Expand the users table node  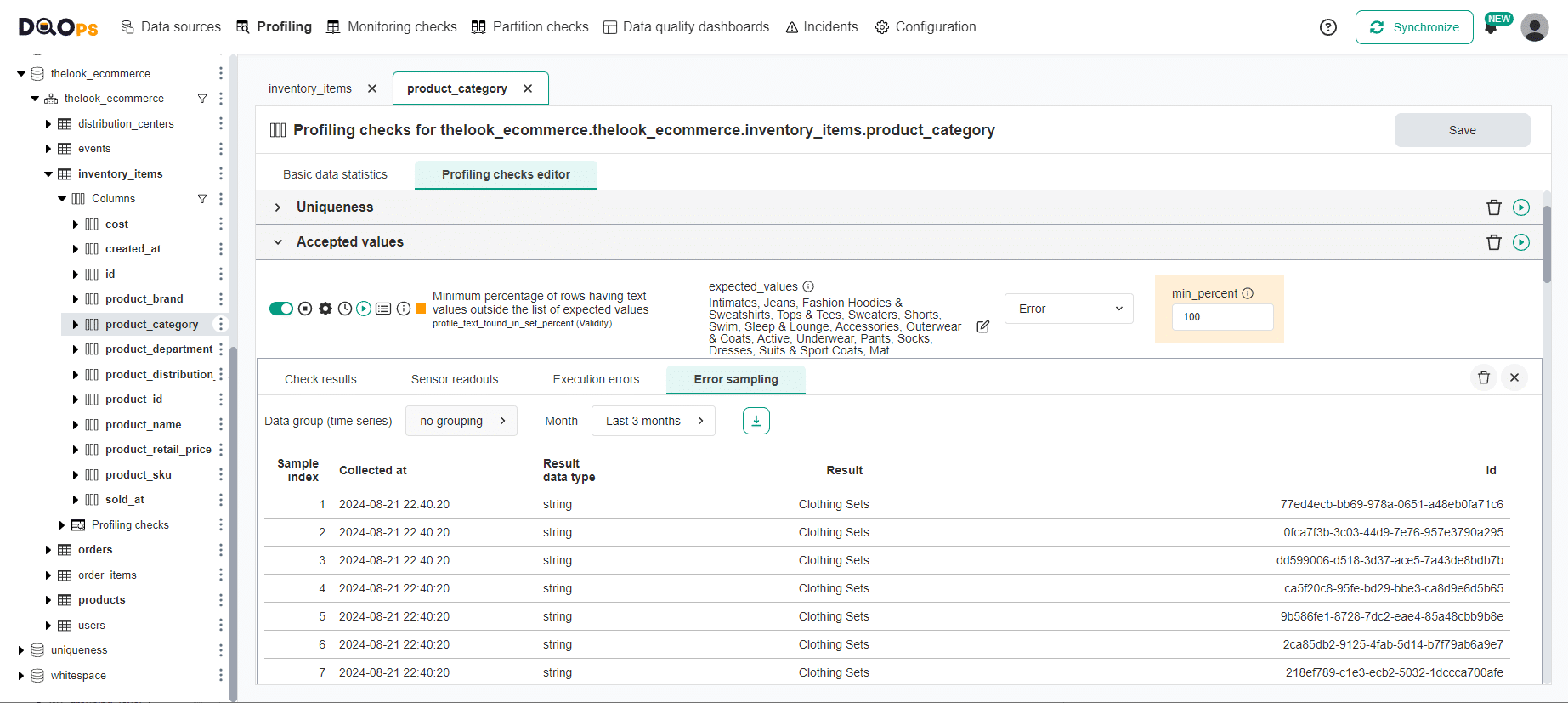48,626
